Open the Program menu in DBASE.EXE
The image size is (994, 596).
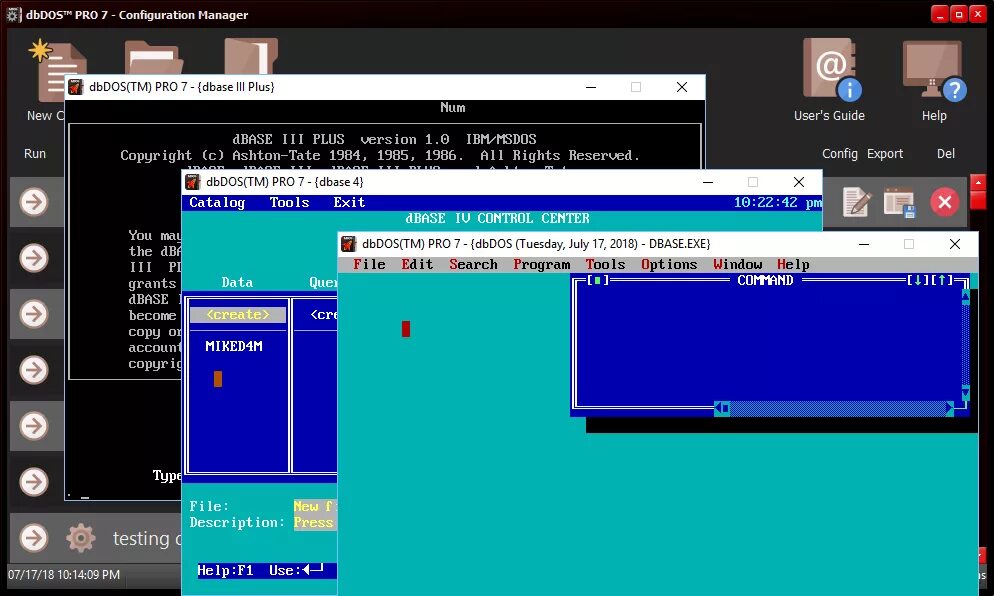542,264
